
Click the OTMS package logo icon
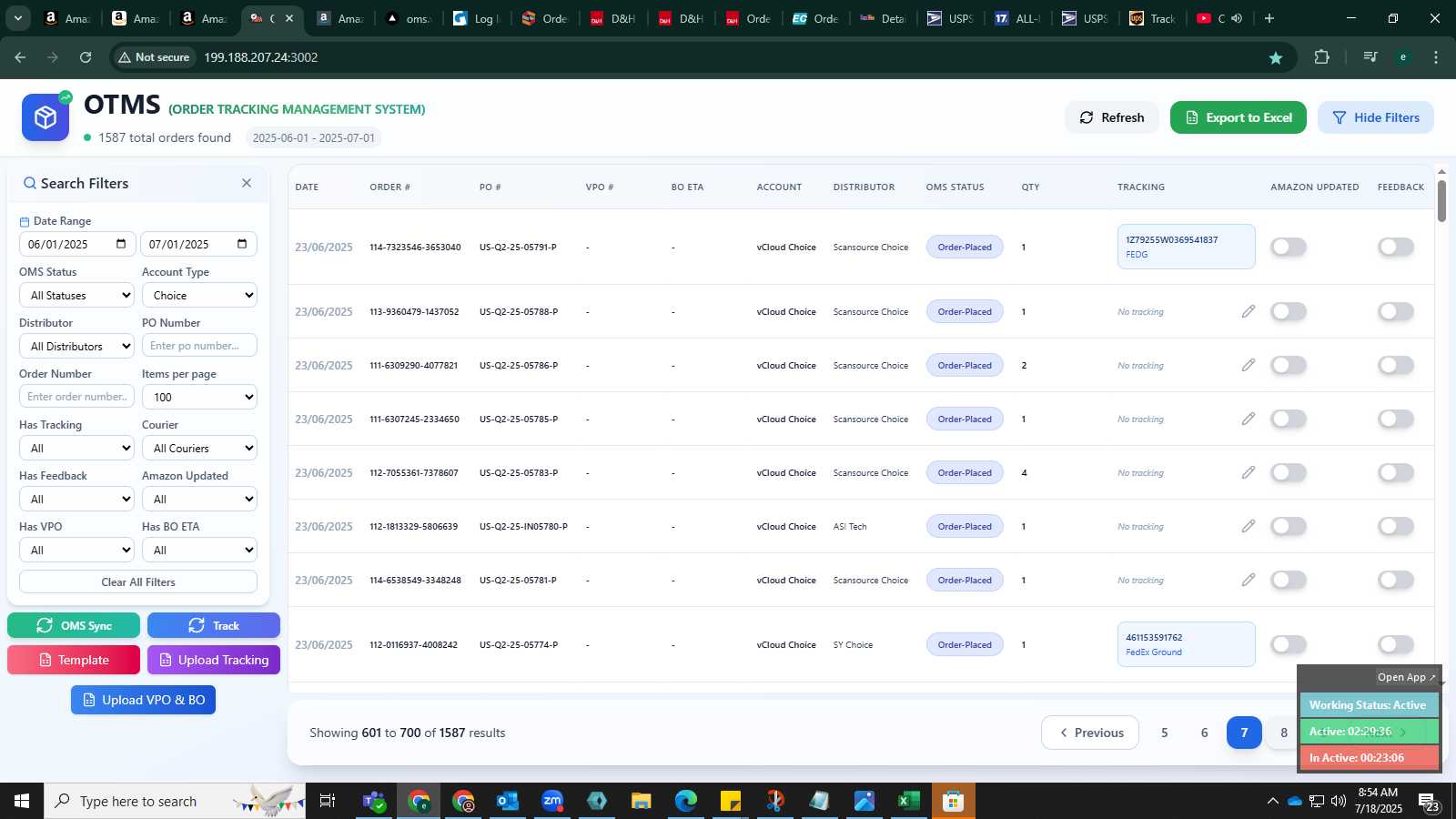(x=45, y=117)
